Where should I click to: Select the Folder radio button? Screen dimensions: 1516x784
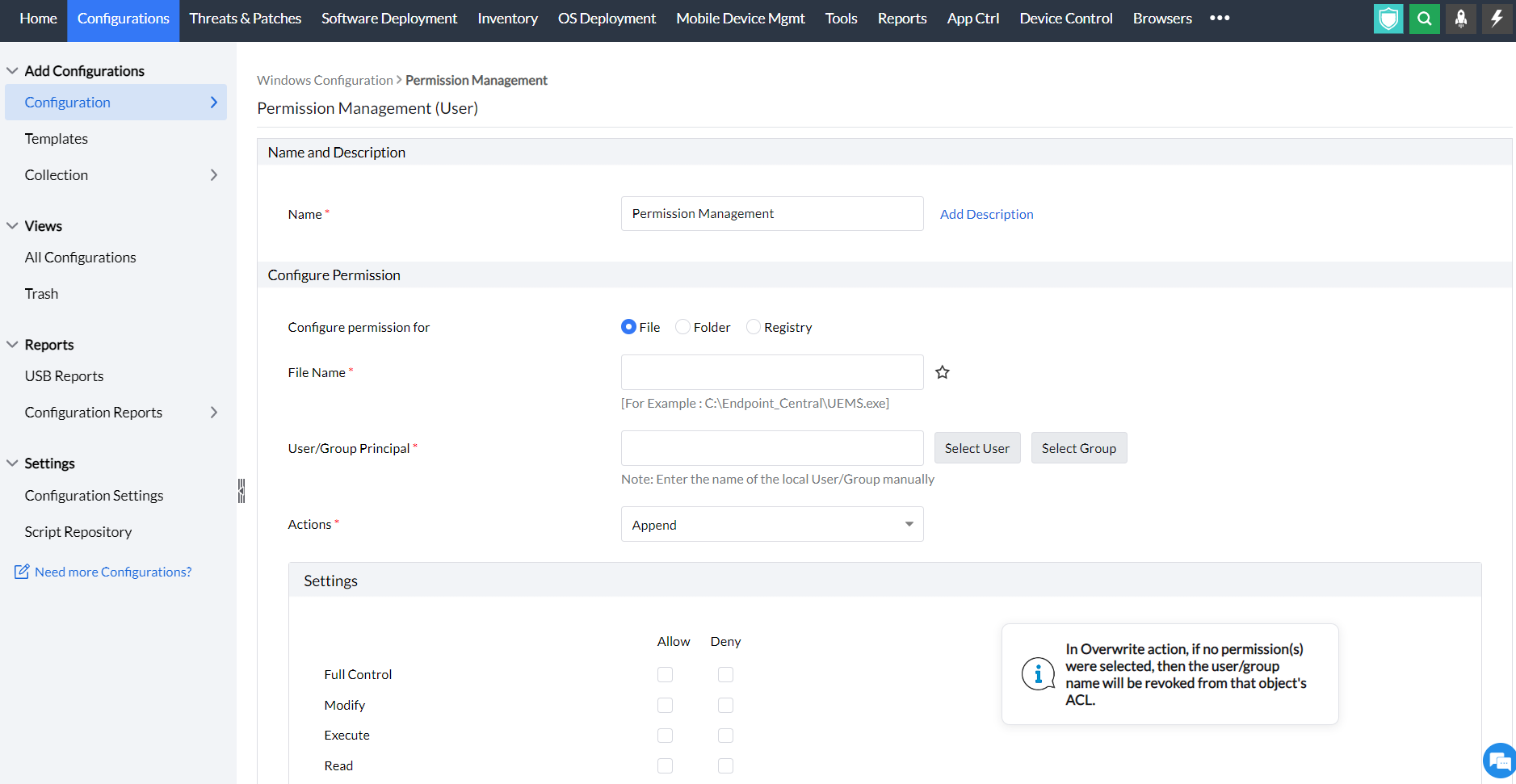(683, 327)
